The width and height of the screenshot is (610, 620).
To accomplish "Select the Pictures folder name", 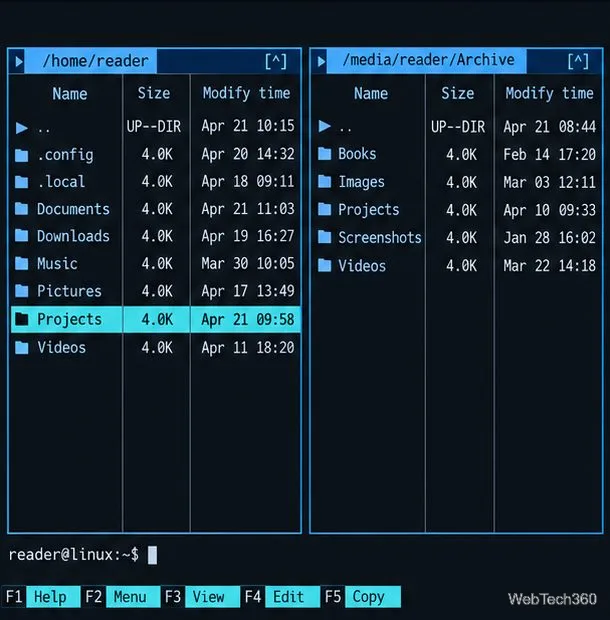I will click(x=69, y=291).
